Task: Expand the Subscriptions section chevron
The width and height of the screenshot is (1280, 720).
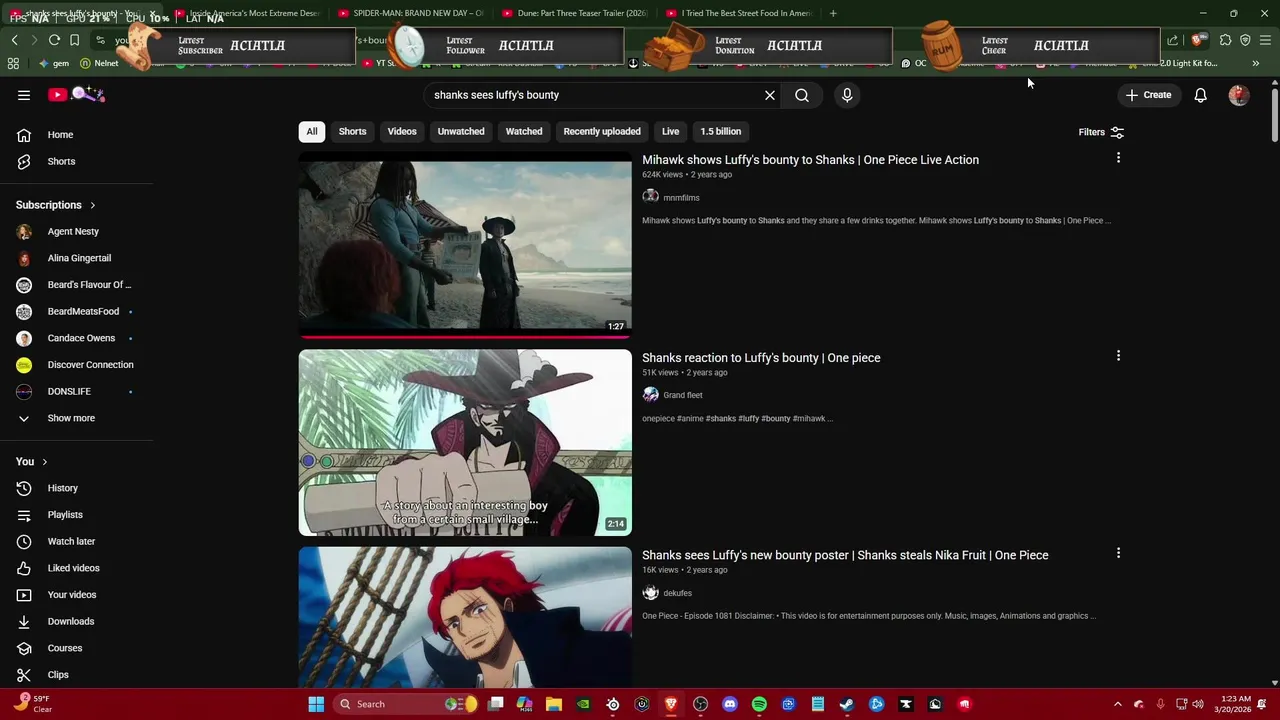Action: (93, 205)
